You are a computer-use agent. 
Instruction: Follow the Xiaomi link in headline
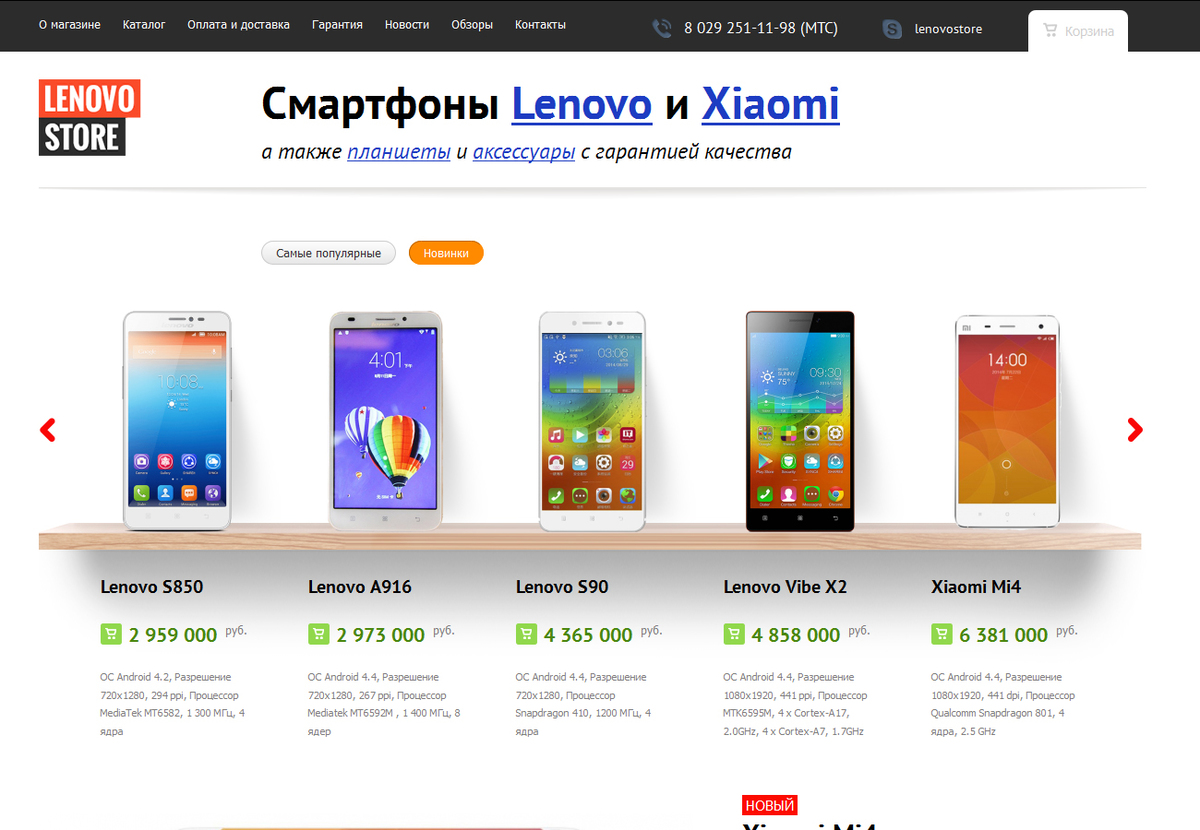[770, 103]
